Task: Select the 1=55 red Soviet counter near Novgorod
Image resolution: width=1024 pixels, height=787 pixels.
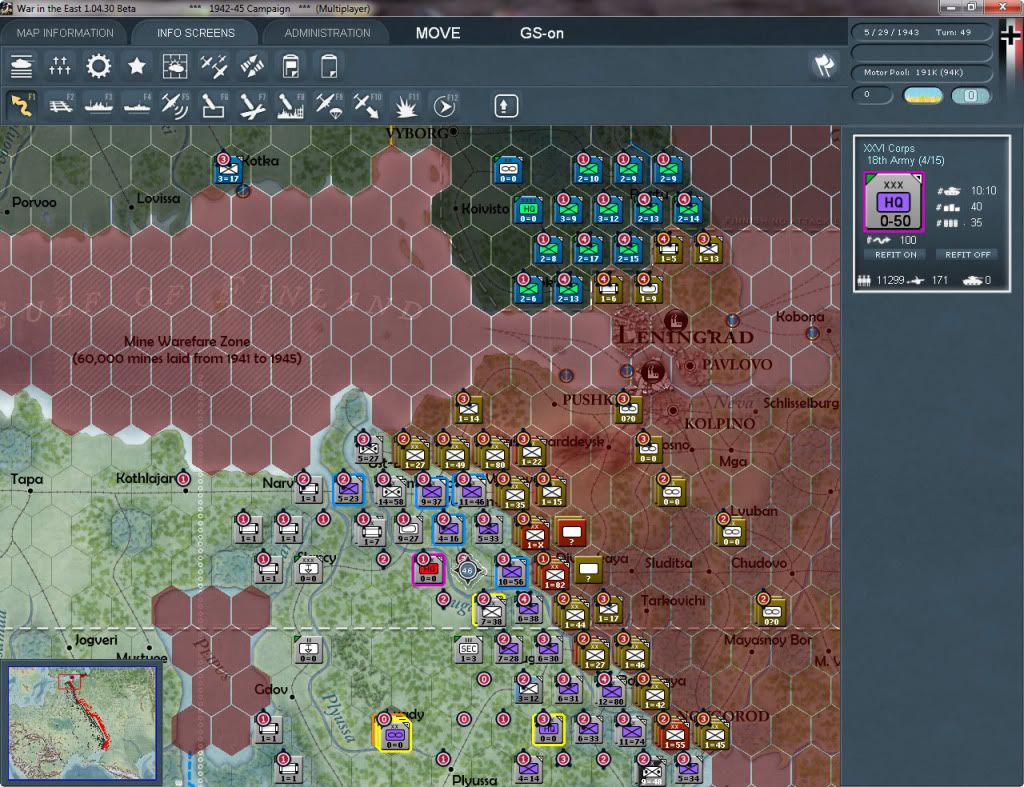Action: pos(673,735)
